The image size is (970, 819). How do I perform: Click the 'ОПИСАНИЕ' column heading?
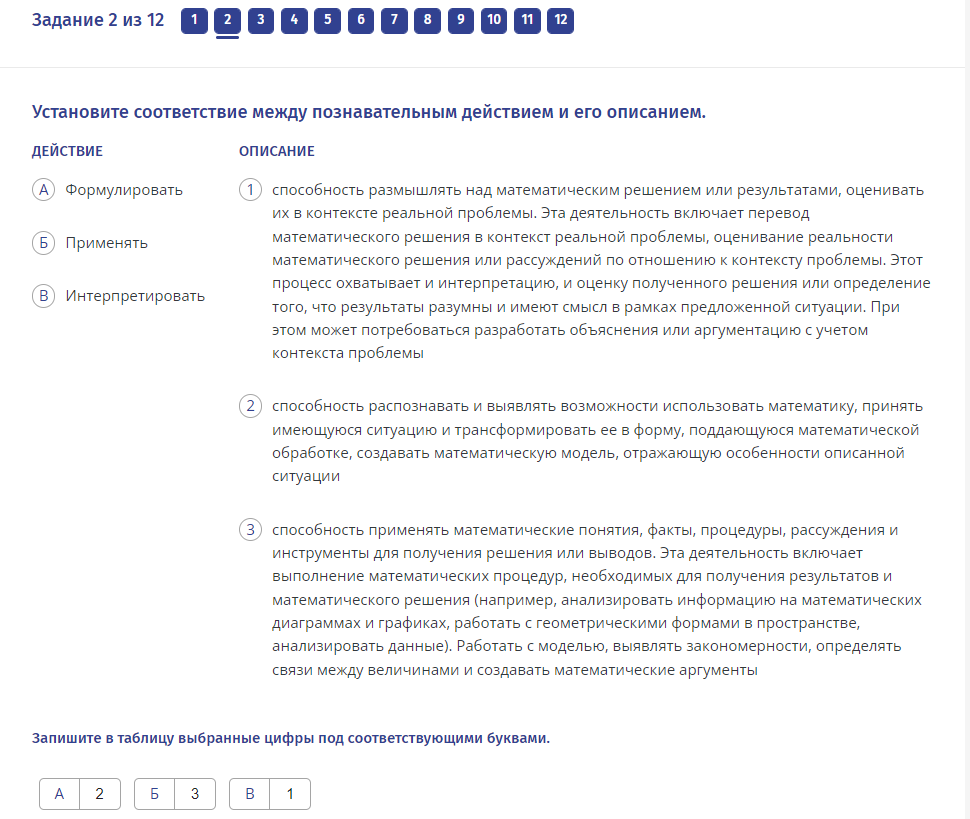click(277, 151)
